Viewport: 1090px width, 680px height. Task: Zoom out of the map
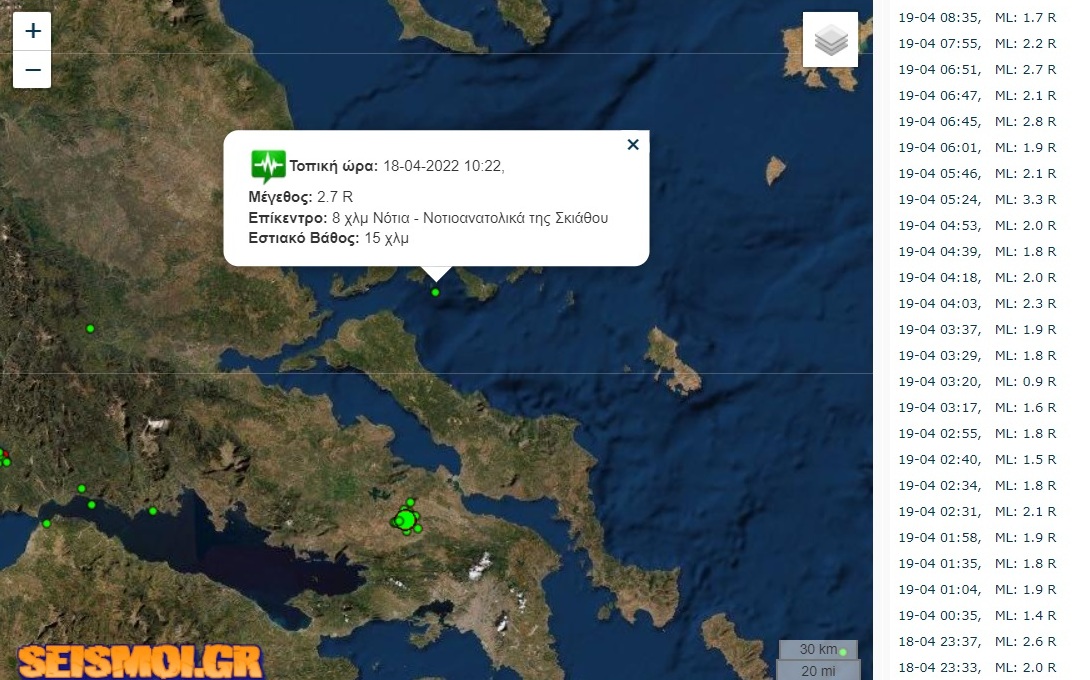[32, 70]
